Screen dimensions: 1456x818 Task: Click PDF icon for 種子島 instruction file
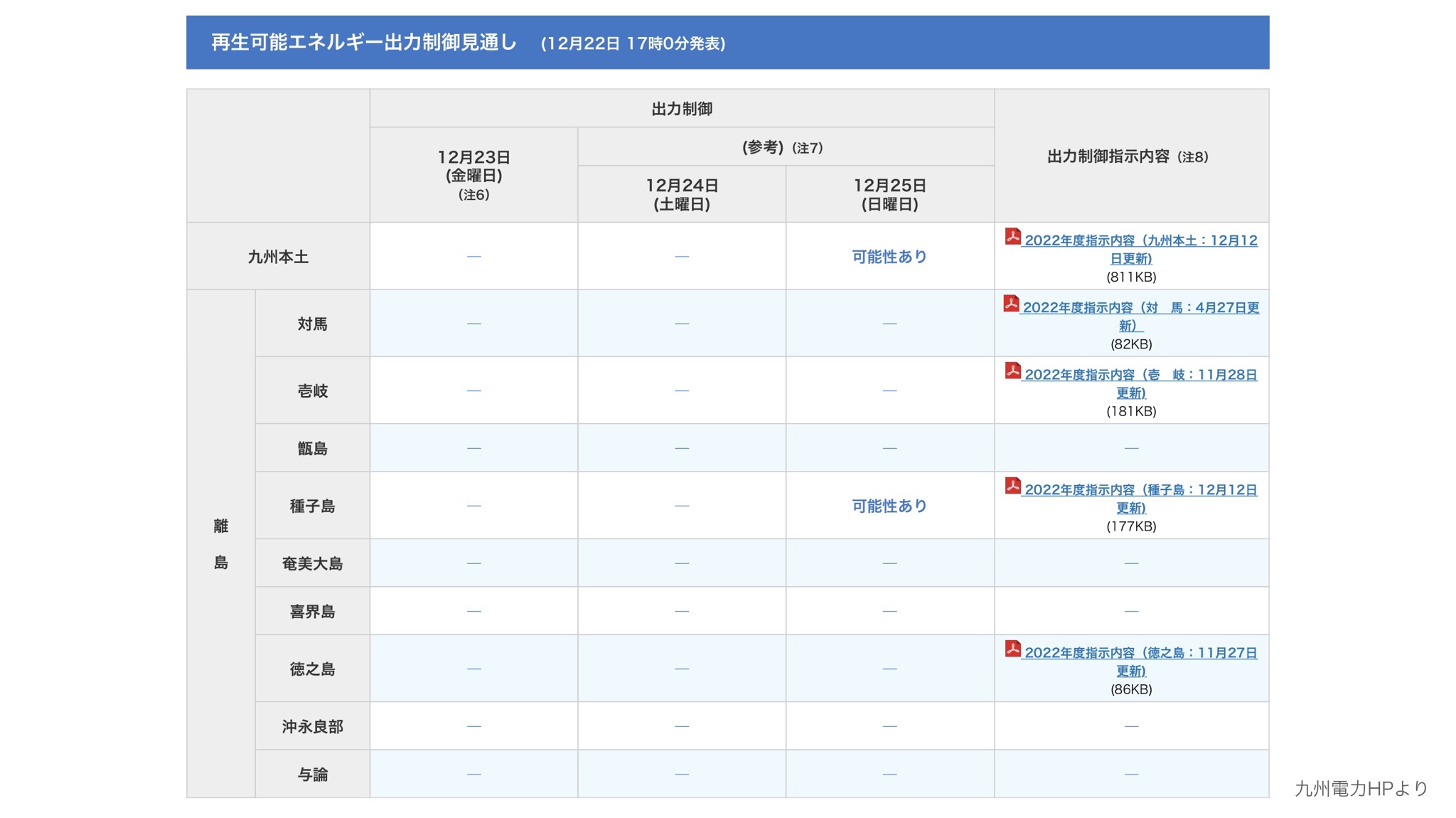pos(1012,486)
